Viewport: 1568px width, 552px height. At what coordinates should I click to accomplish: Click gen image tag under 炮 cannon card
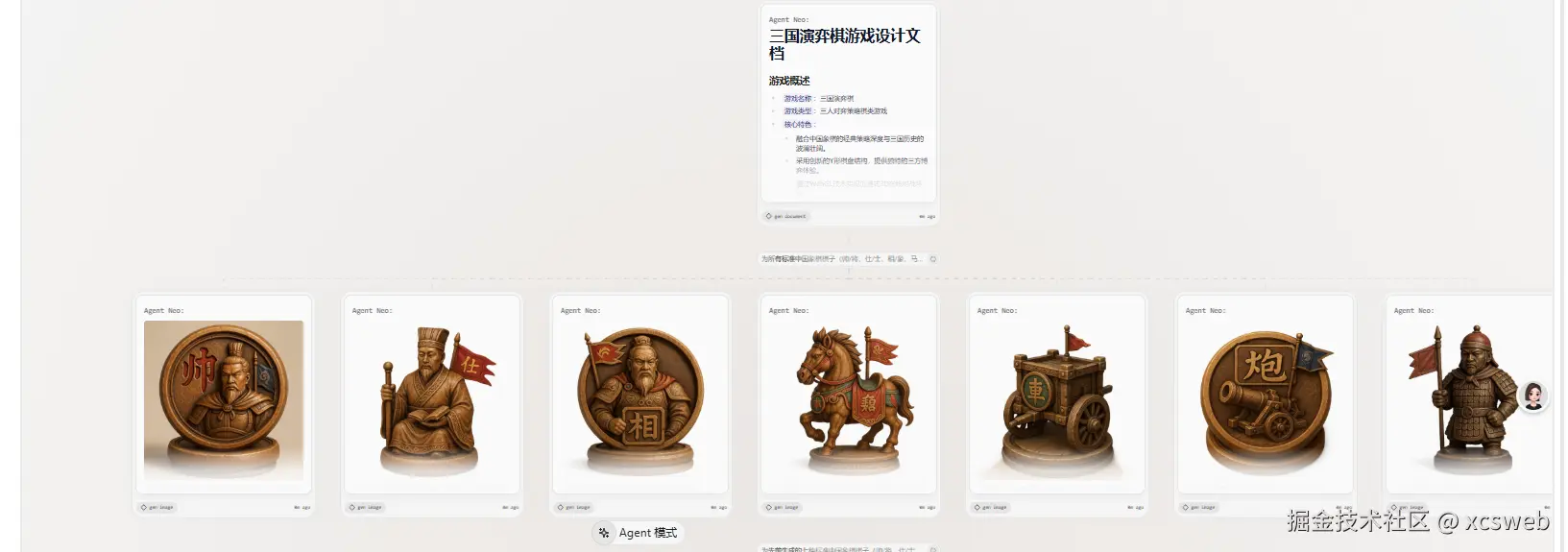coord(1199,507)
